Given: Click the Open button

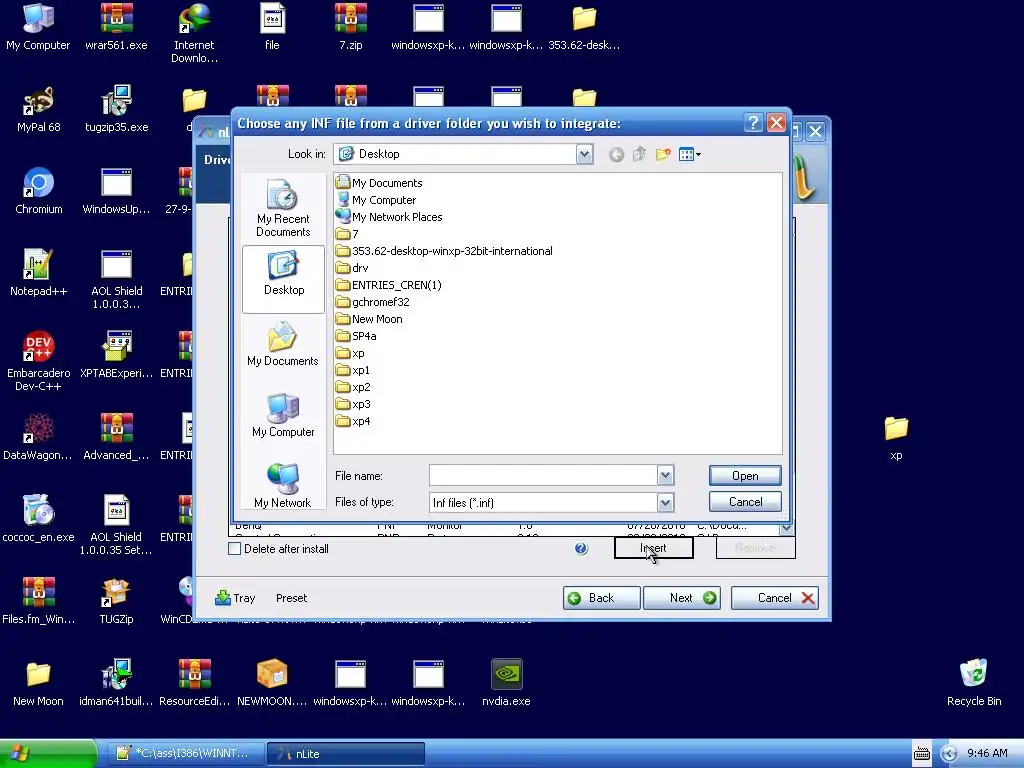Looking at the screenshot, I should click(x=745, y=475).
